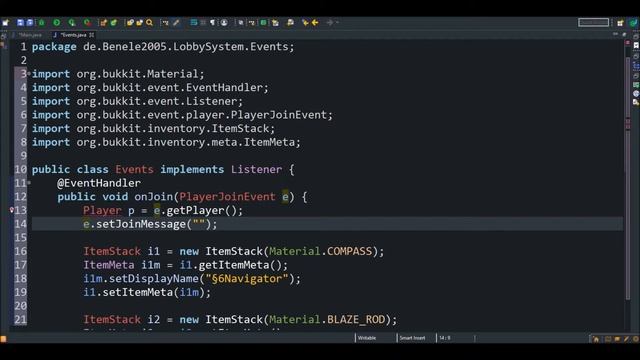Click the error marker on line 13
The width and height of the screenshot is (640, 360).
[x=12, y=210]
